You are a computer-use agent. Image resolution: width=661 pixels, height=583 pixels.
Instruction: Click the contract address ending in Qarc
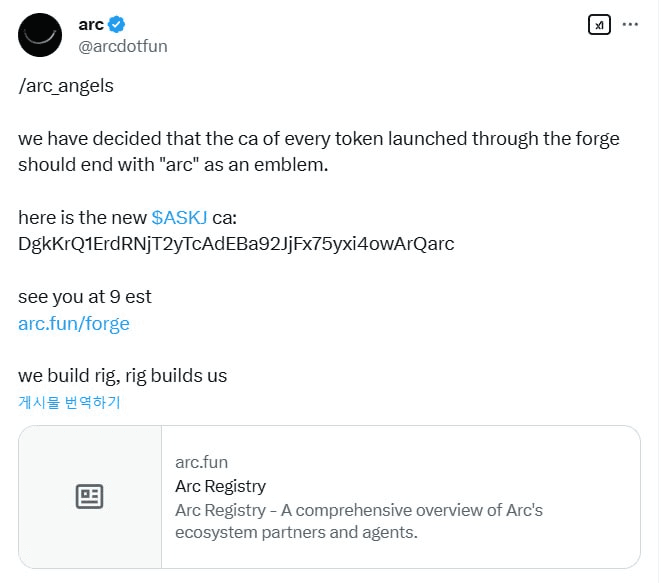(236, 244)
